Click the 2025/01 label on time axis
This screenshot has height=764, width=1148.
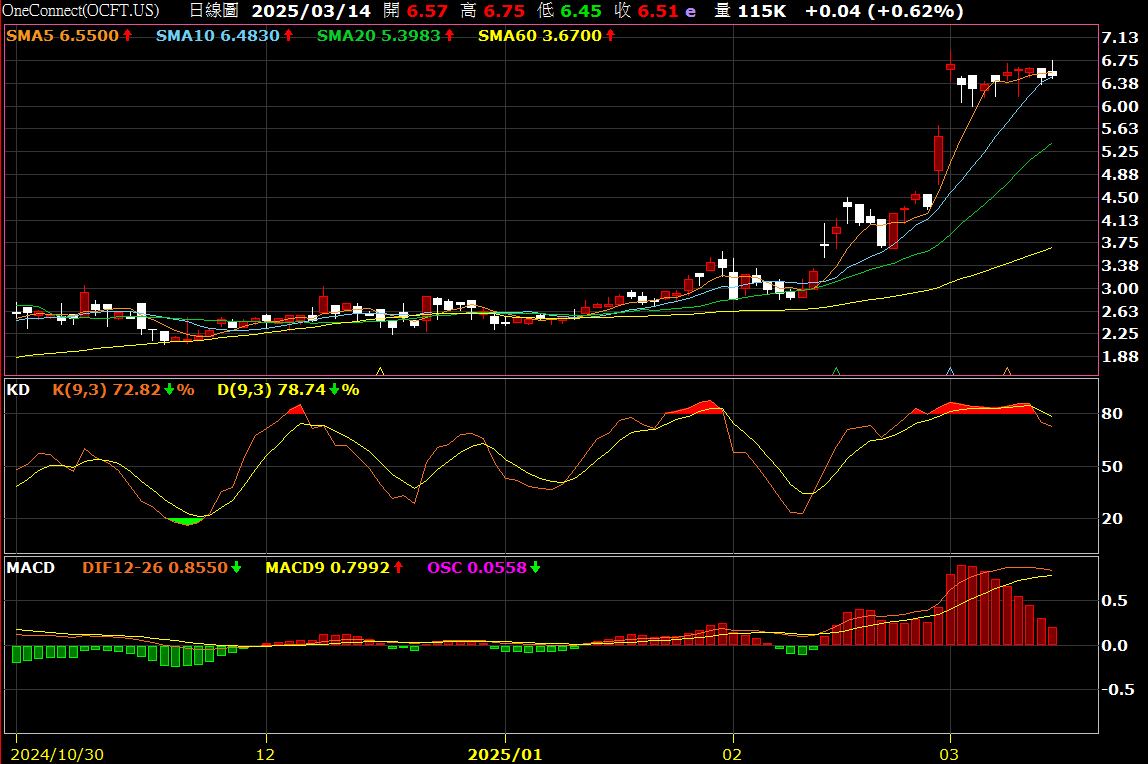506,753
